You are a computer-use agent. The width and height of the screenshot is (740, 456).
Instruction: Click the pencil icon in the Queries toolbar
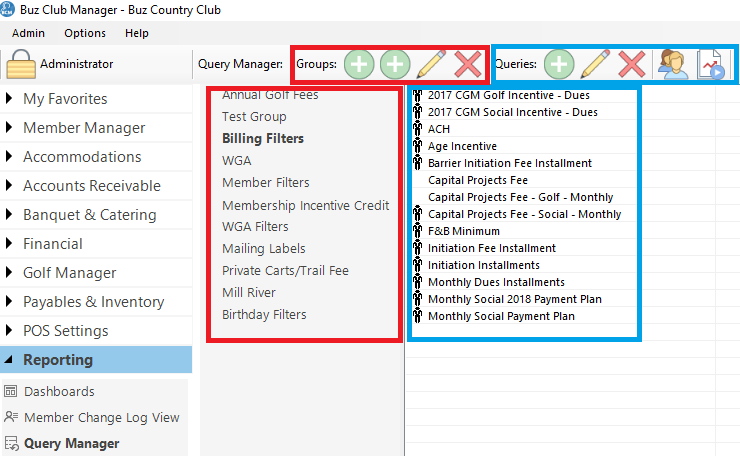click(x=595, y=65)
